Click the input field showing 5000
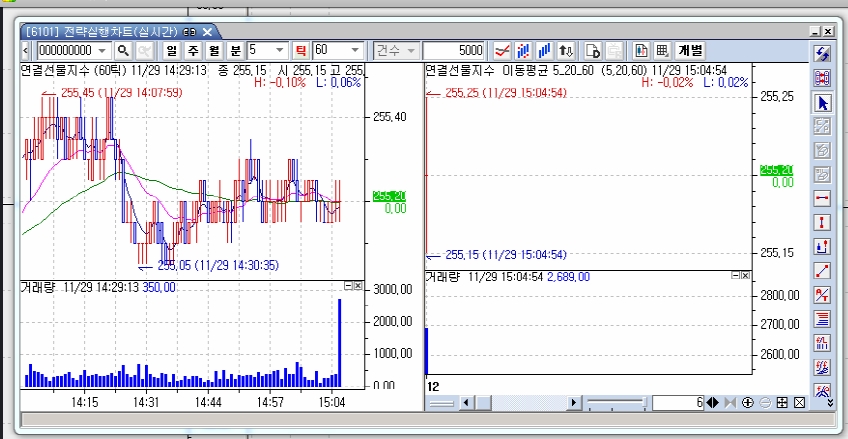The width and height of the screenshot is (848, 439). click(x=455, y=50)
